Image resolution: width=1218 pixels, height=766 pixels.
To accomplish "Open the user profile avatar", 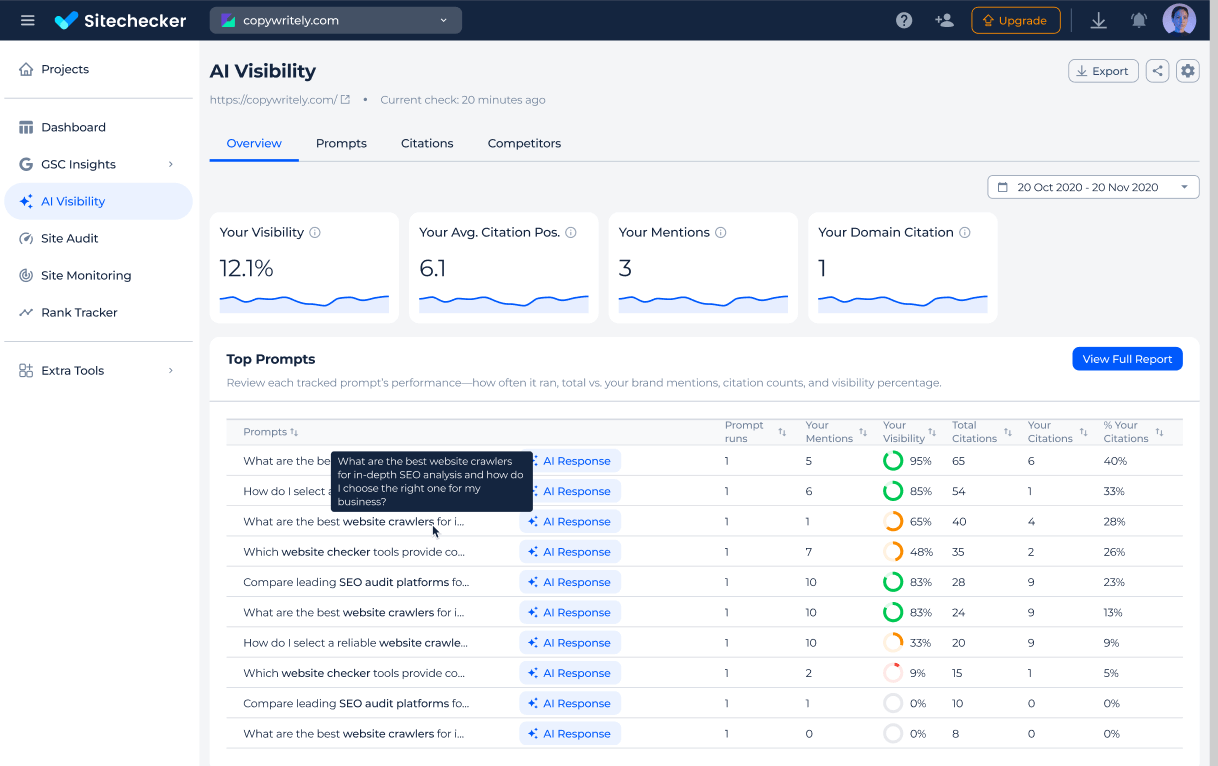I will point(1179,20).
